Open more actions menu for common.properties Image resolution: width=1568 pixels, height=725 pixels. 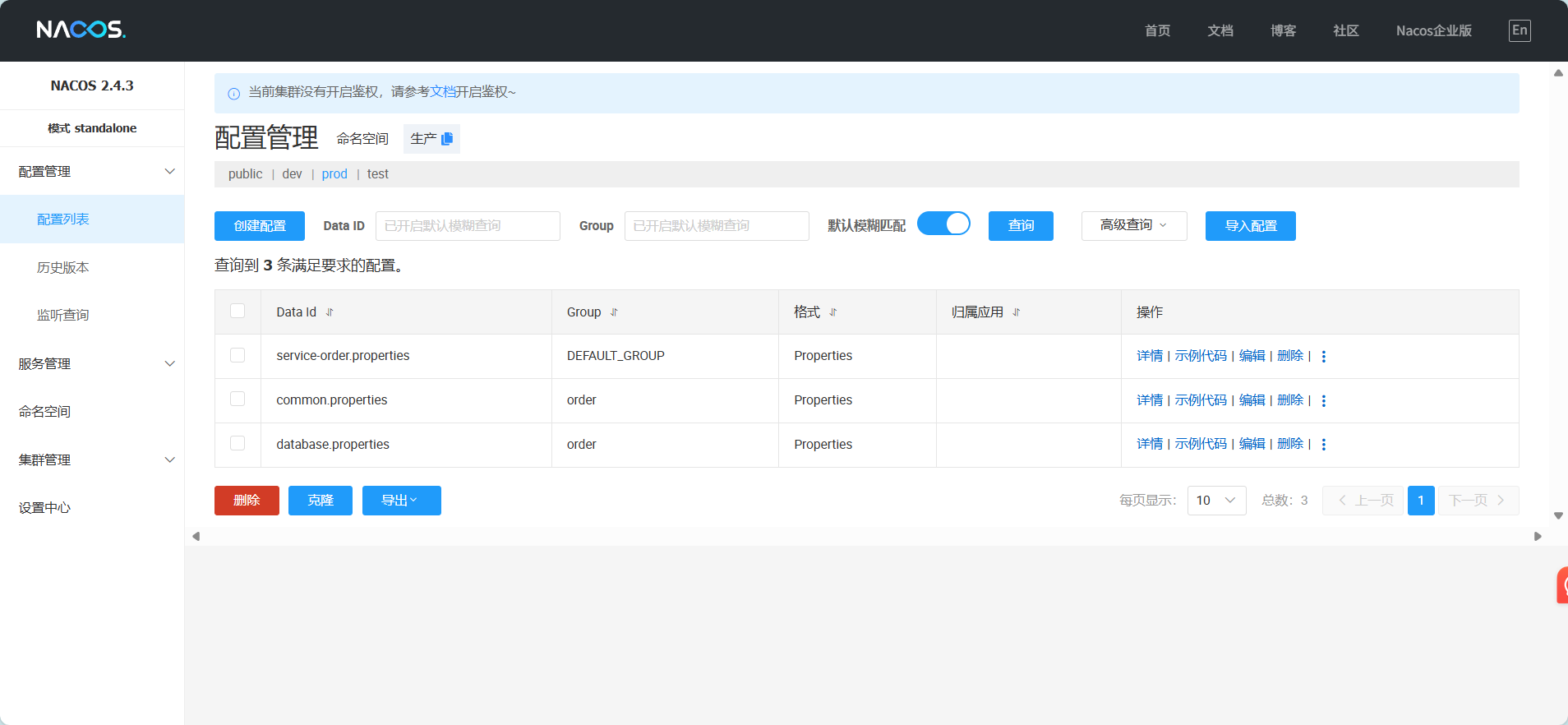pyautogui.click(x=1323, y=401)
